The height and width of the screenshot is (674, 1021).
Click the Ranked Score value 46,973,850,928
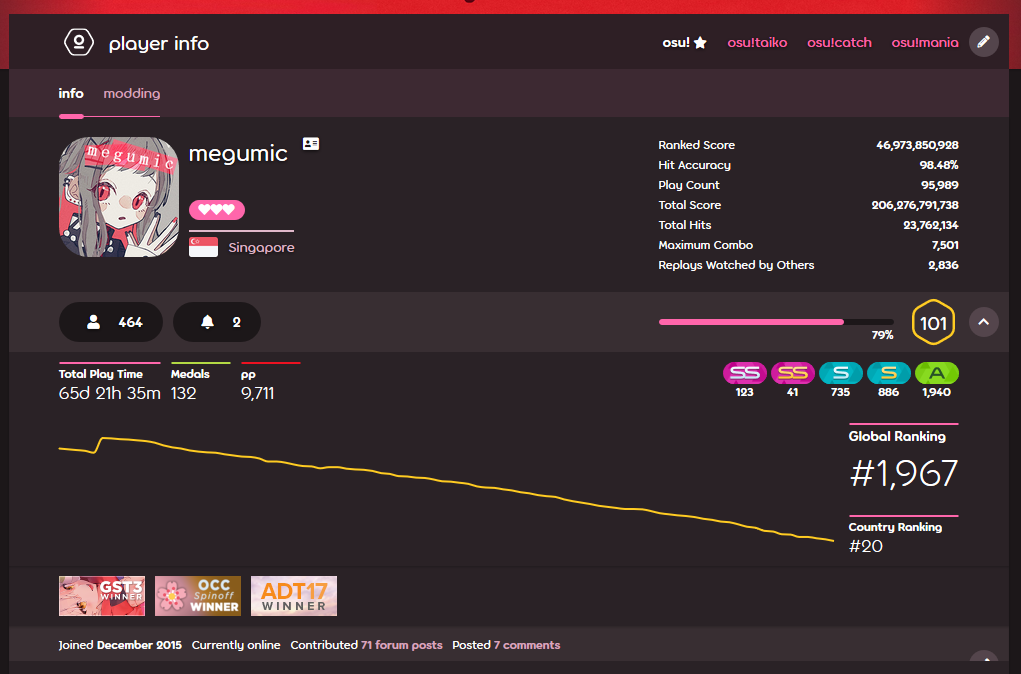(x=917, y=145)
